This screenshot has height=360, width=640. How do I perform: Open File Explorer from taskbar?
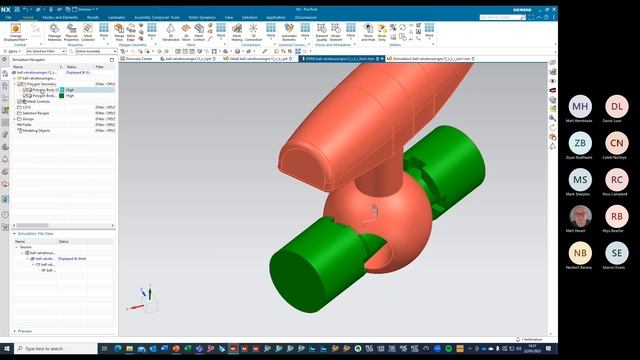point(129,348)
